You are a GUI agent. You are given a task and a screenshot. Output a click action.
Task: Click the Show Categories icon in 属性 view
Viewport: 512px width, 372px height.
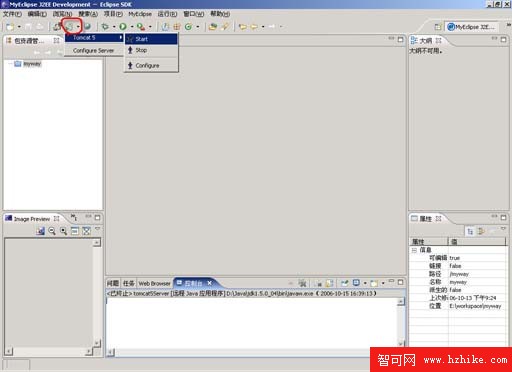pos(470,231)
